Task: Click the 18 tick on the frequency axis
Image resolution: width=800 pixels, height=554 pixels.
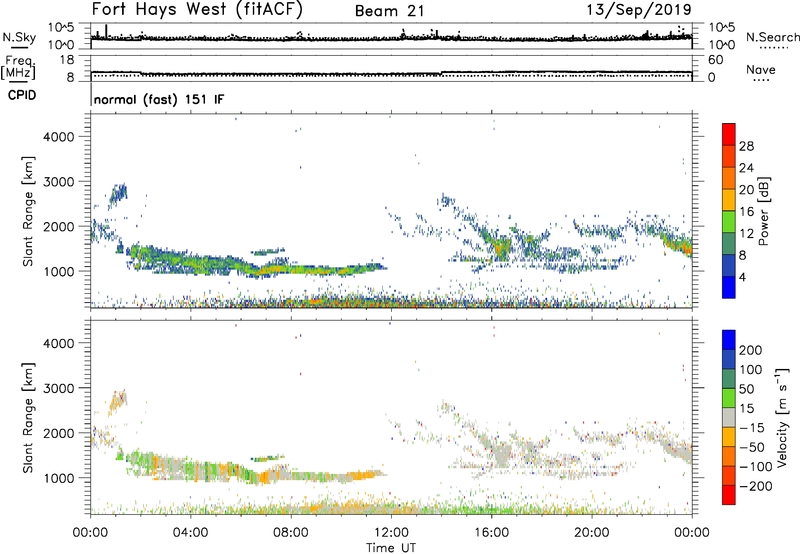Action: click(x=66, y=60)
